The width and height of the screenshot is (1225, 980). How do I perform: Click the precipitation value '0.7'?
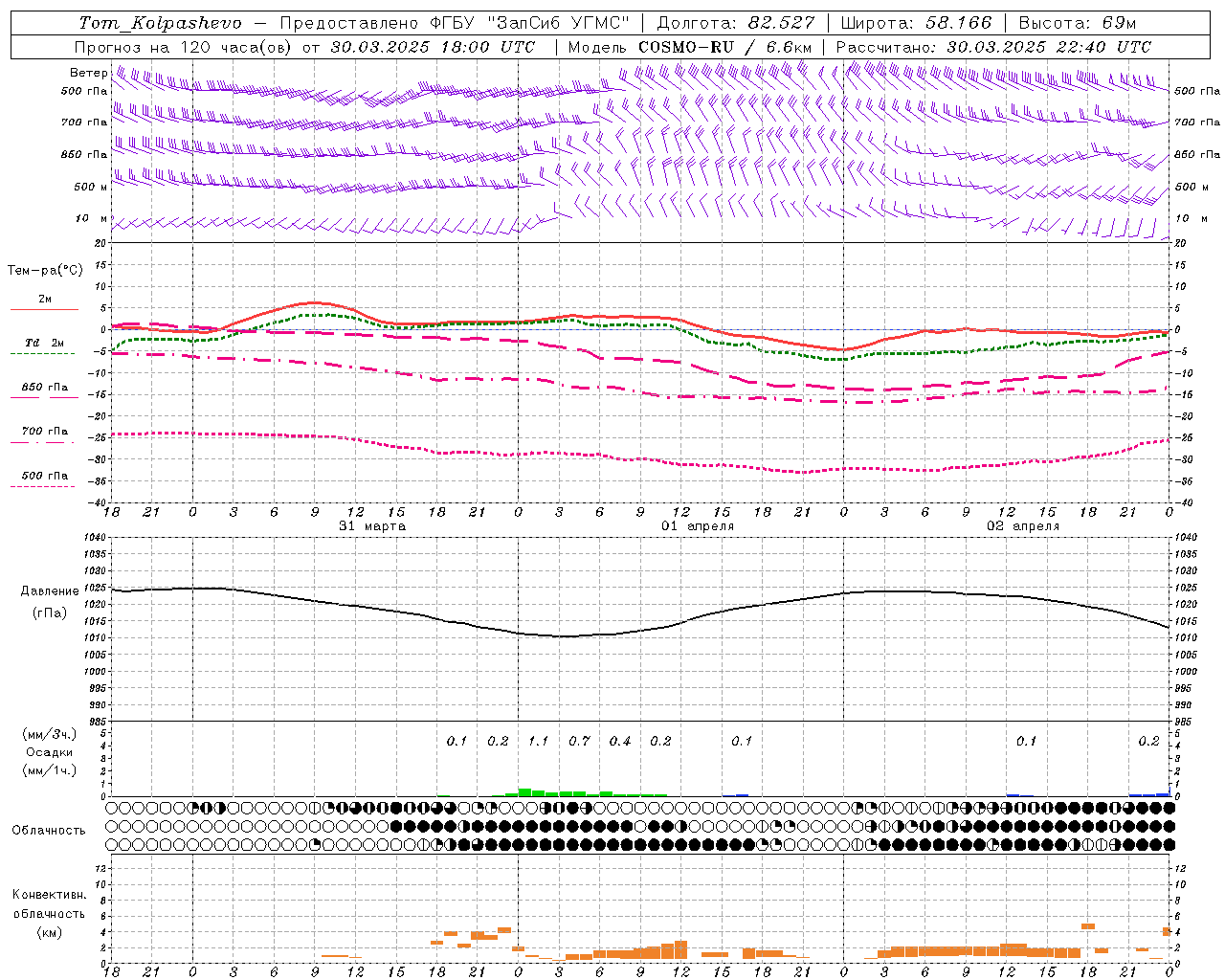(579, 742)
